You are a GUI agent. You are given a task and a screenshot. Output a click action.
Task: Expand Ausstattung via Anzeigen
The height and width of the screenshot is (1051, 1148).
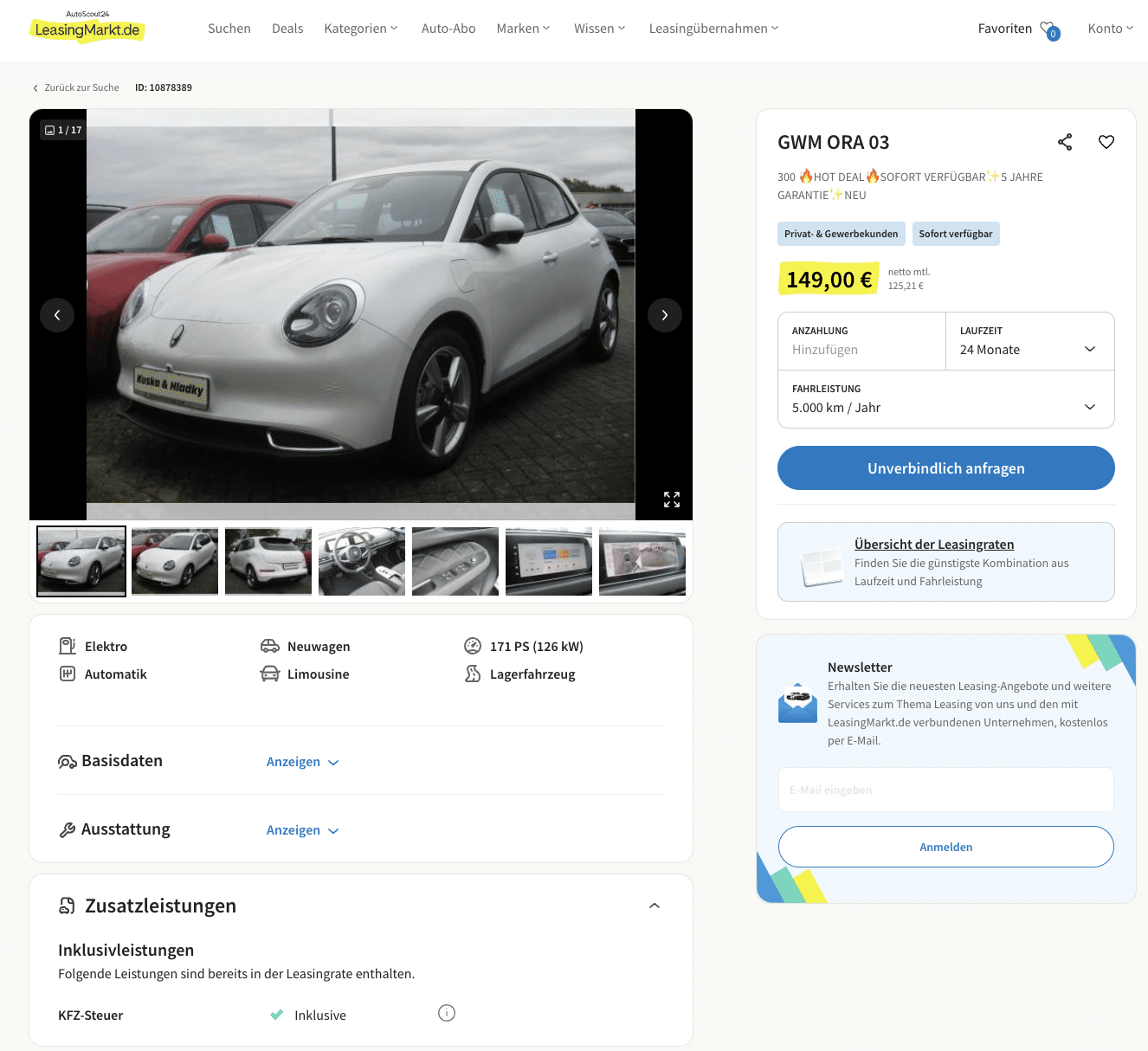(302, 830)
